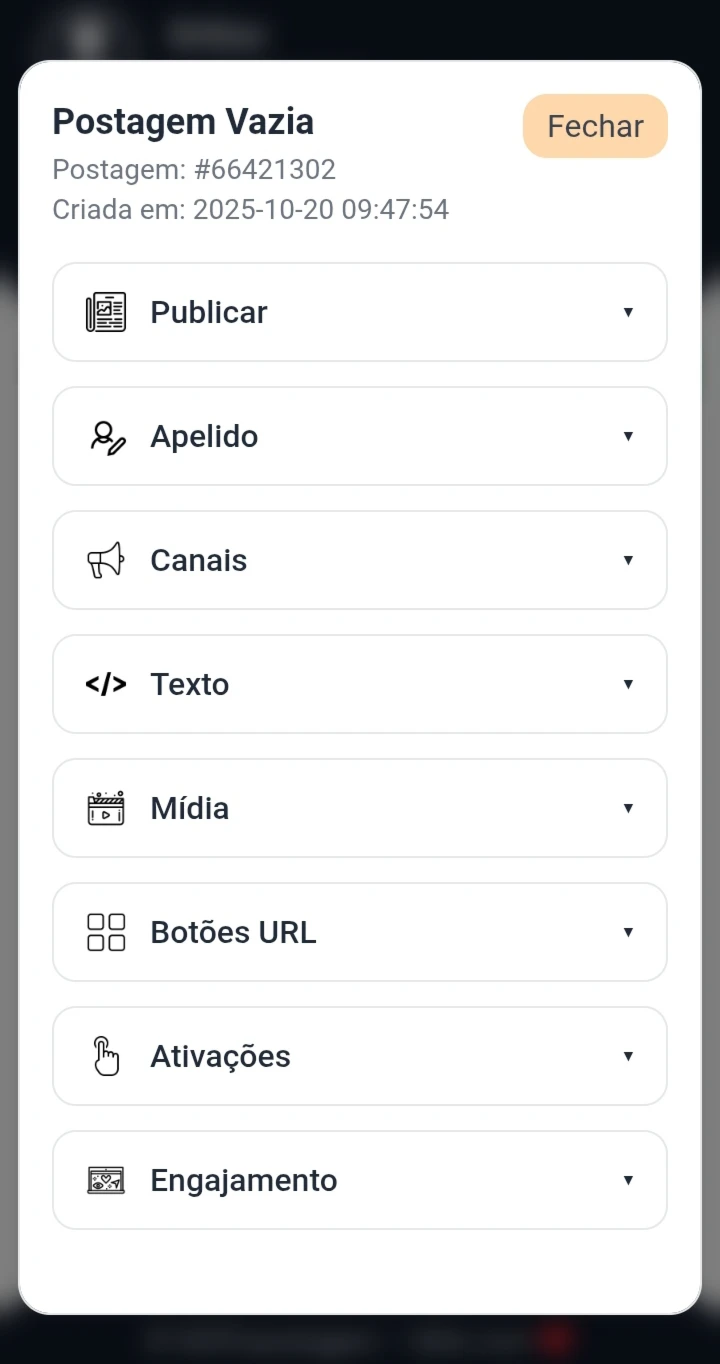Expand the Ativações dropdown arrow
720x1364 pixels.
[x=628, y=1056]
